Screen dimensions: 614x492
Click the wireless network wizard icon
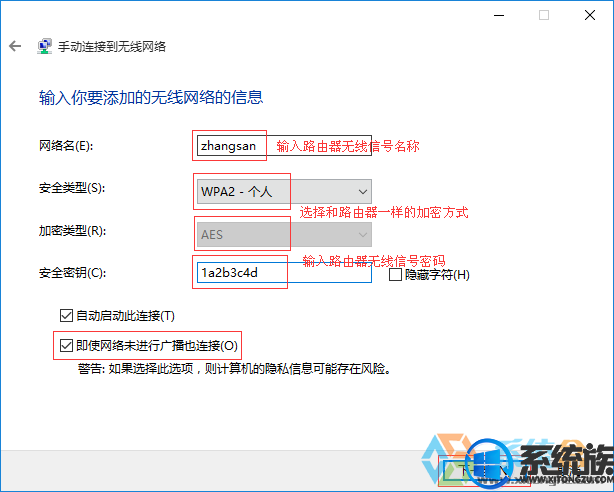pos(45,46)
